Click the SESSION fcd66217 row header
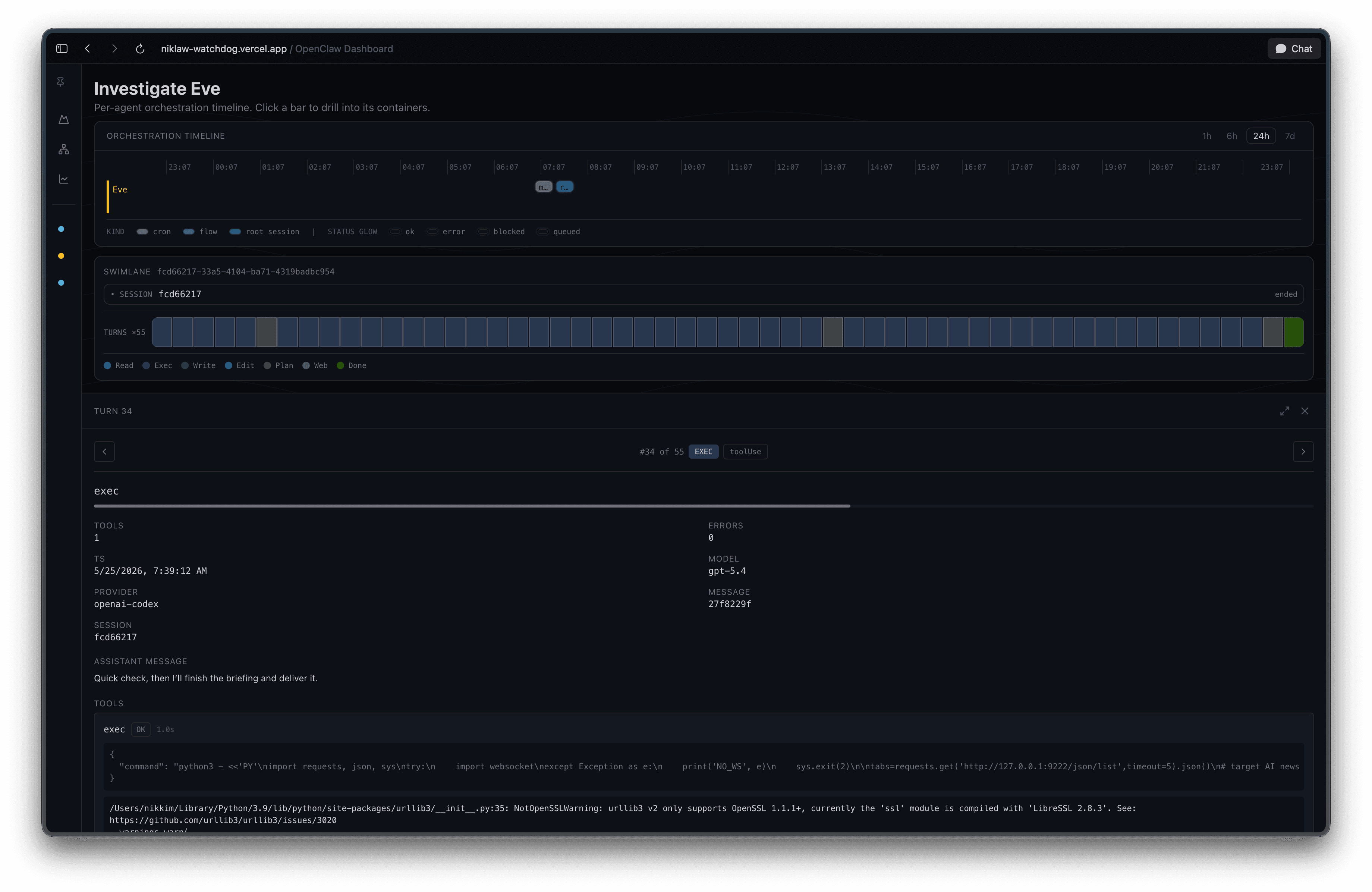 703,294
